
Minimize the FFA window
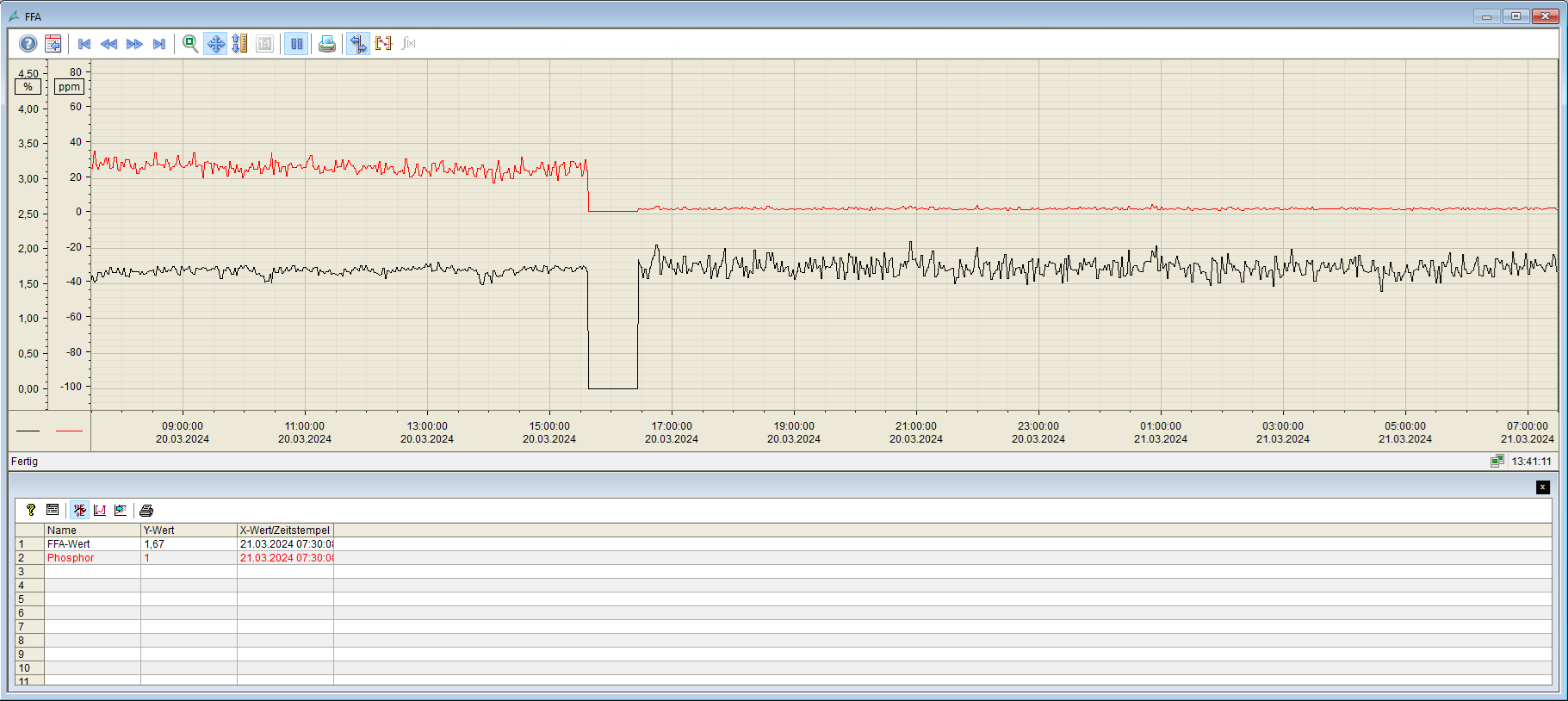point(1487,16)
